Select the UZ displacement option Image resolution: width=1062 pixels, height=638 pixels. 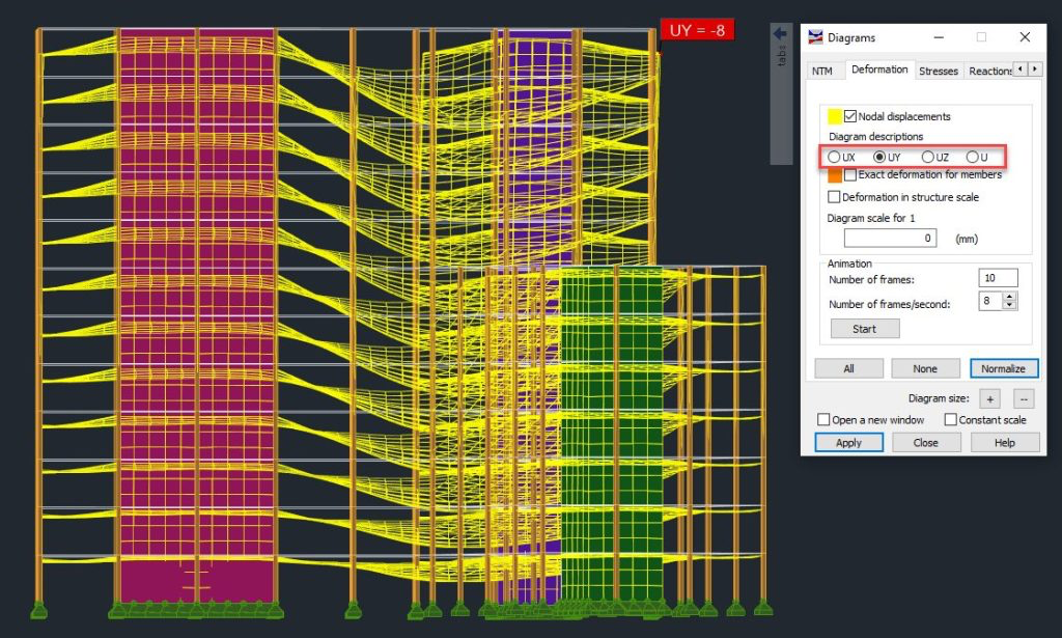tap(927, 157)
